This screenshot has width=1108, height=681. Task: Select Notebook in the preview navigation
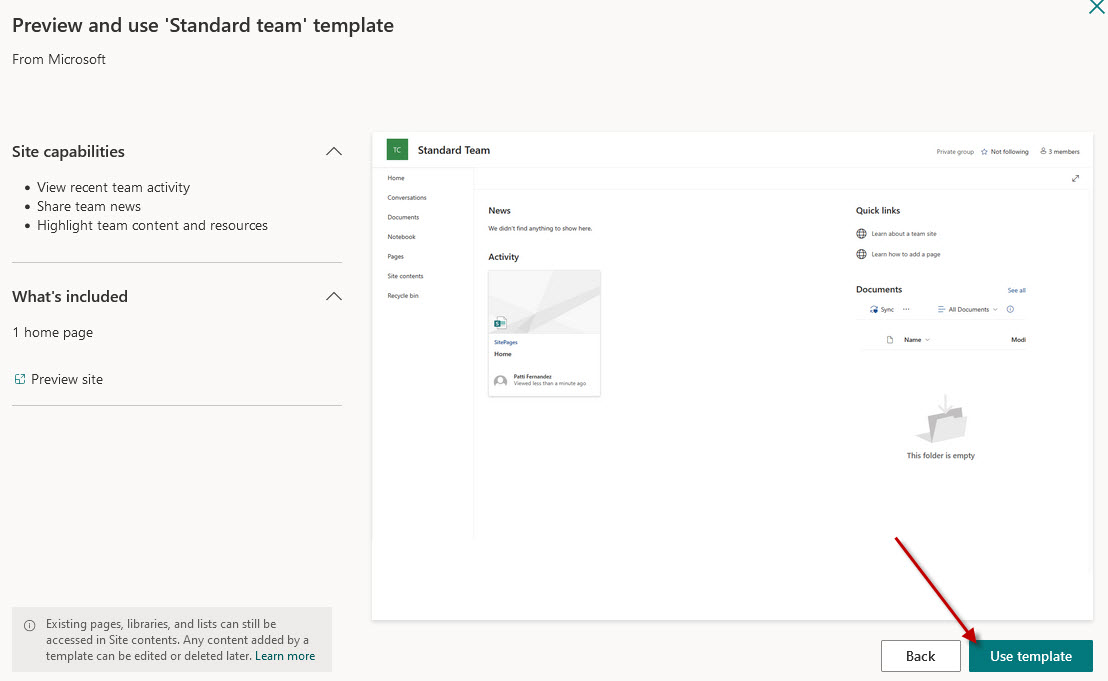click(401, 237)
